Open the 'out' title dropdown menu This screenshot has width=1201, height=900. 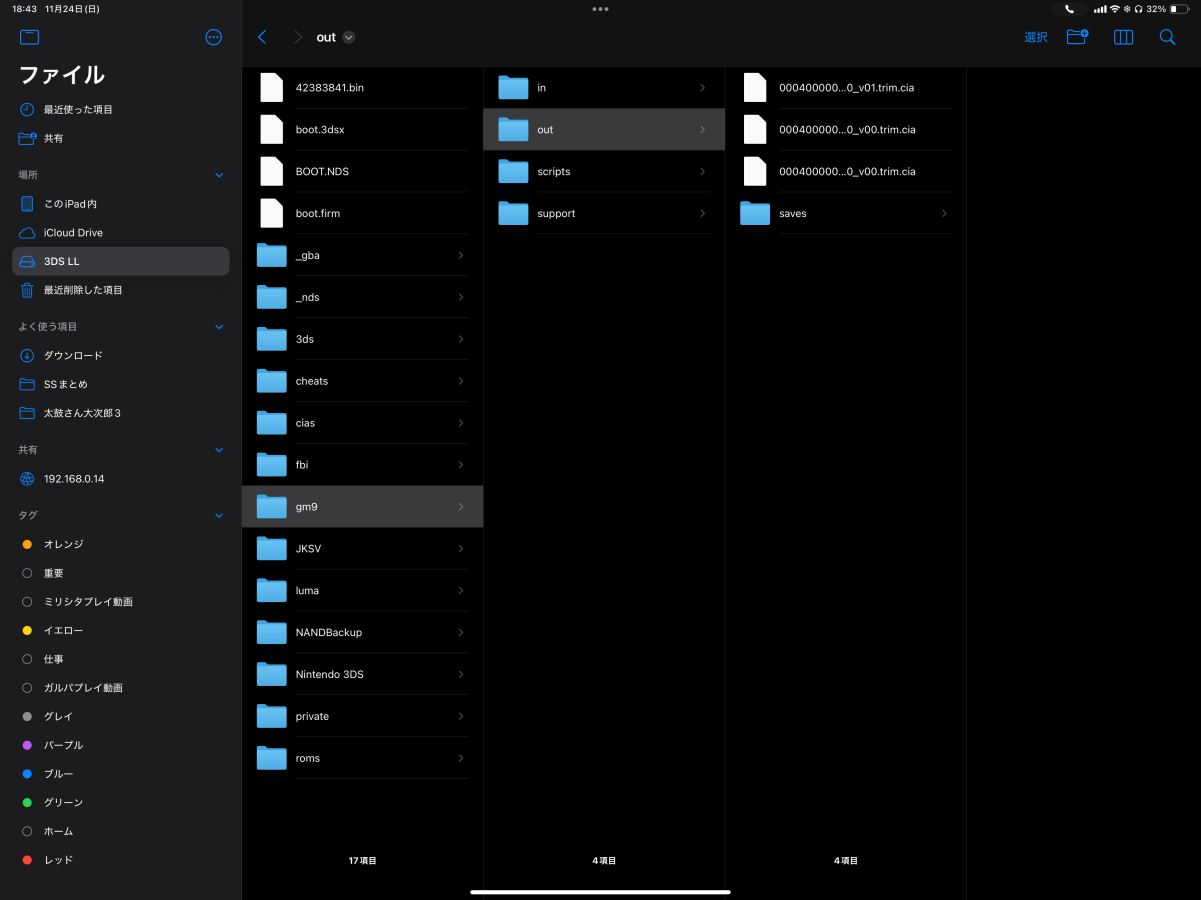coord(348,37)
